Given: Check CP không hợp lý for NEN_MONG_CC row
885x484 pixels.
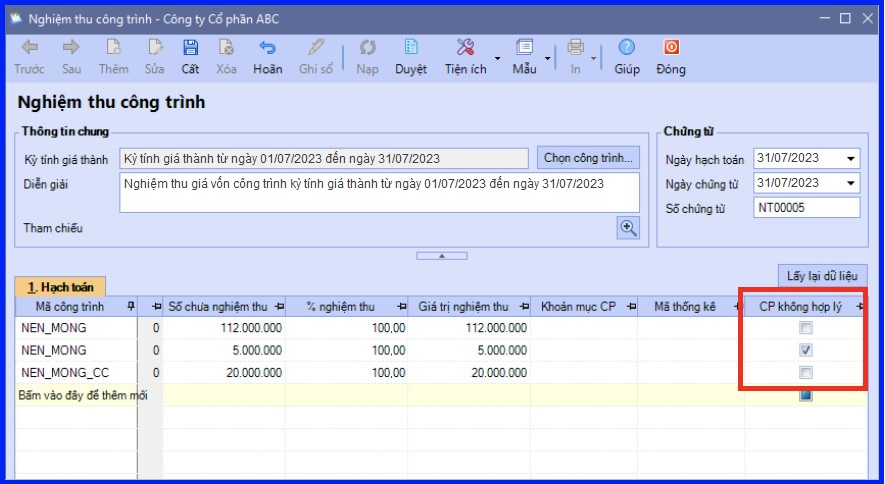Looking at the screenshot, I should click(806, 373).
